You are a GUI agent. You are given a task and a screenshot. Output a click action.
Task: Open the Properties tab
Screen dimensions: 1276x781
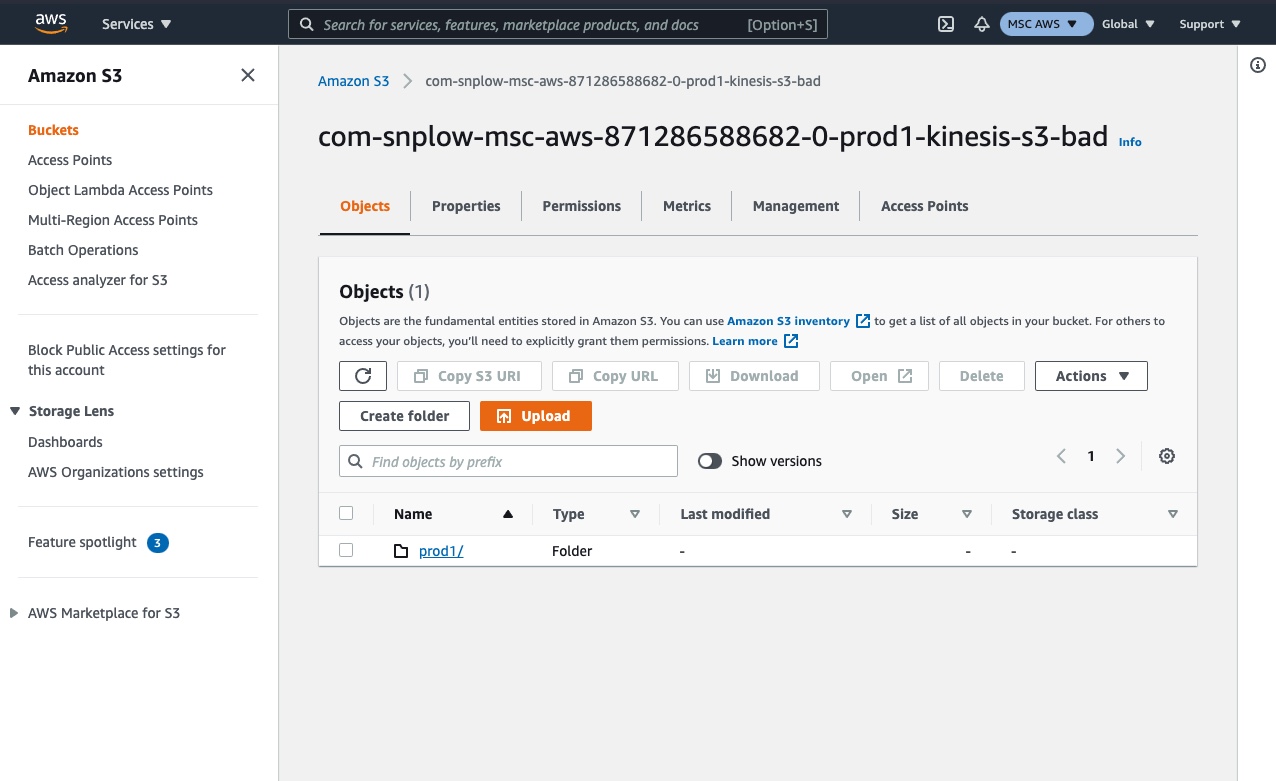click(x=466, y=206)
